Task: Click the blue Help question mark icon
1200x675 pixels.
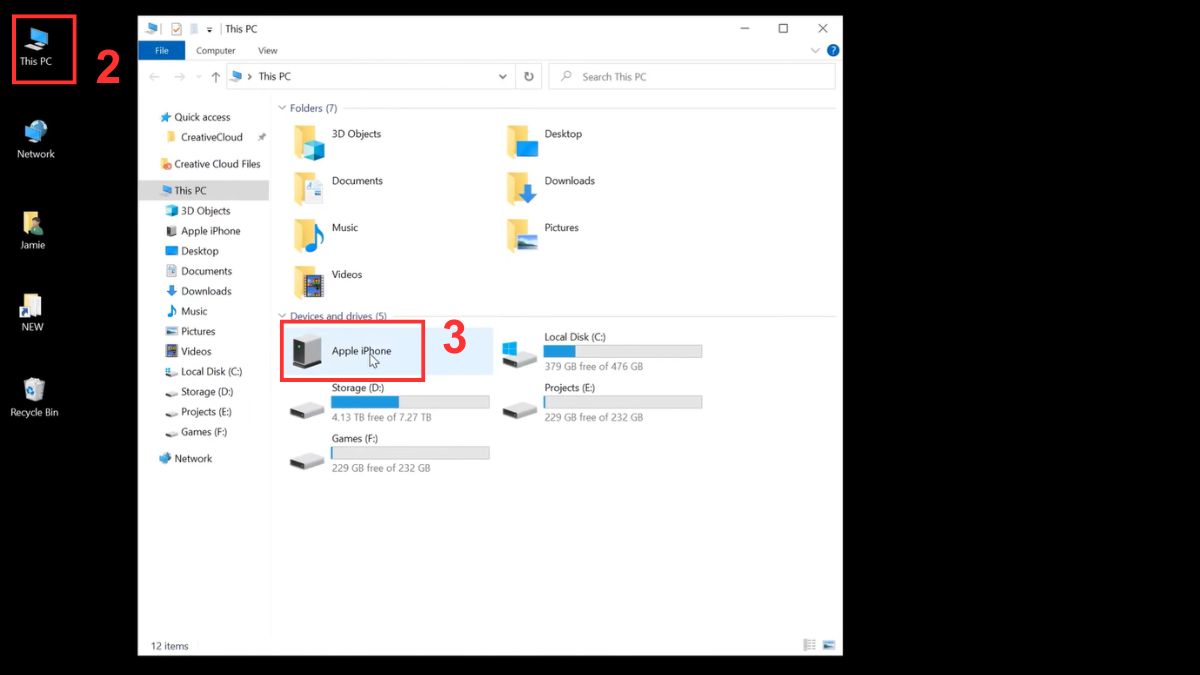Action: click(x=833, y=50)
